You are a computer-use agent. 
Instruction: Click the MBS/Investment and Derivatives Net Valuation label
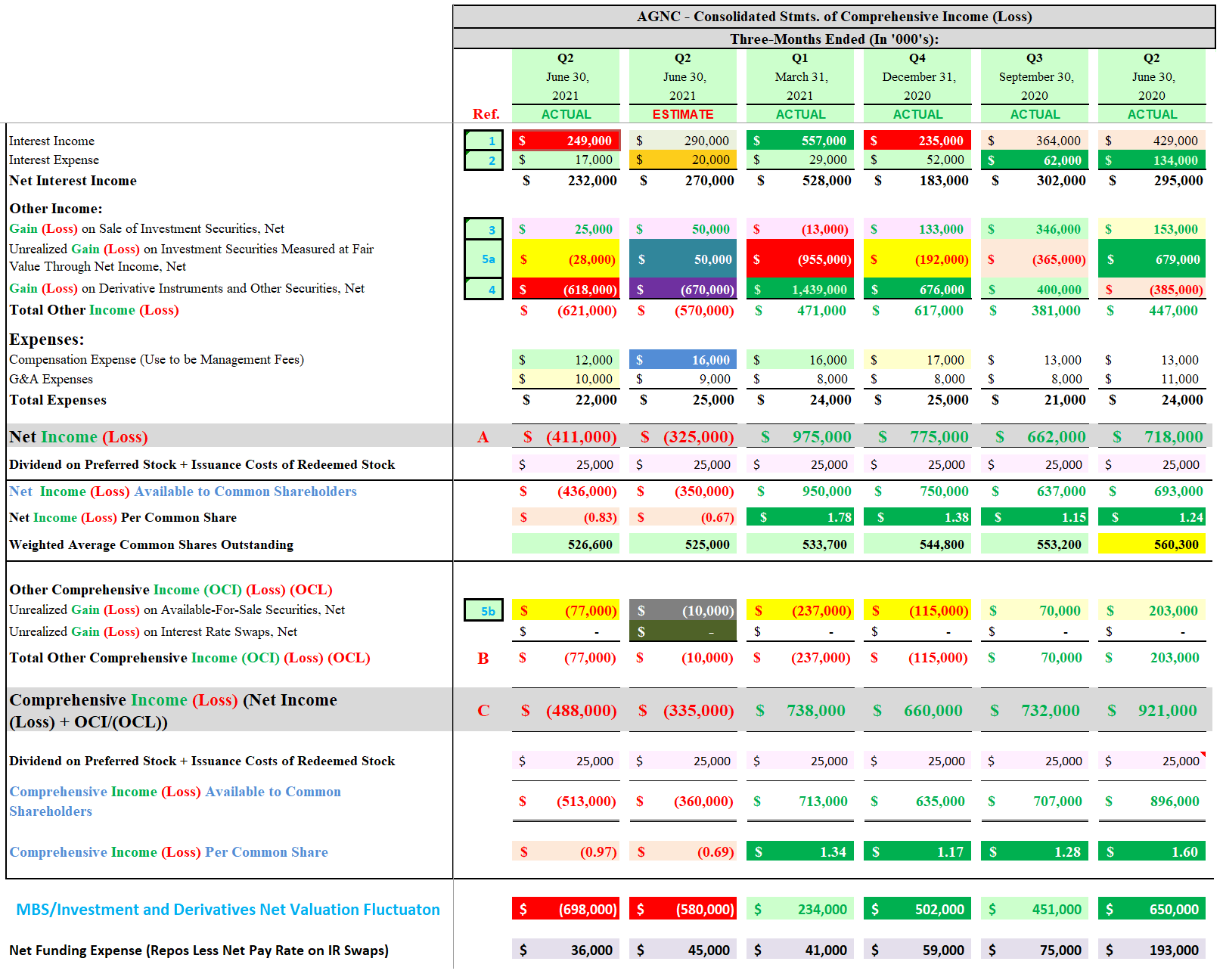(228, 910)
